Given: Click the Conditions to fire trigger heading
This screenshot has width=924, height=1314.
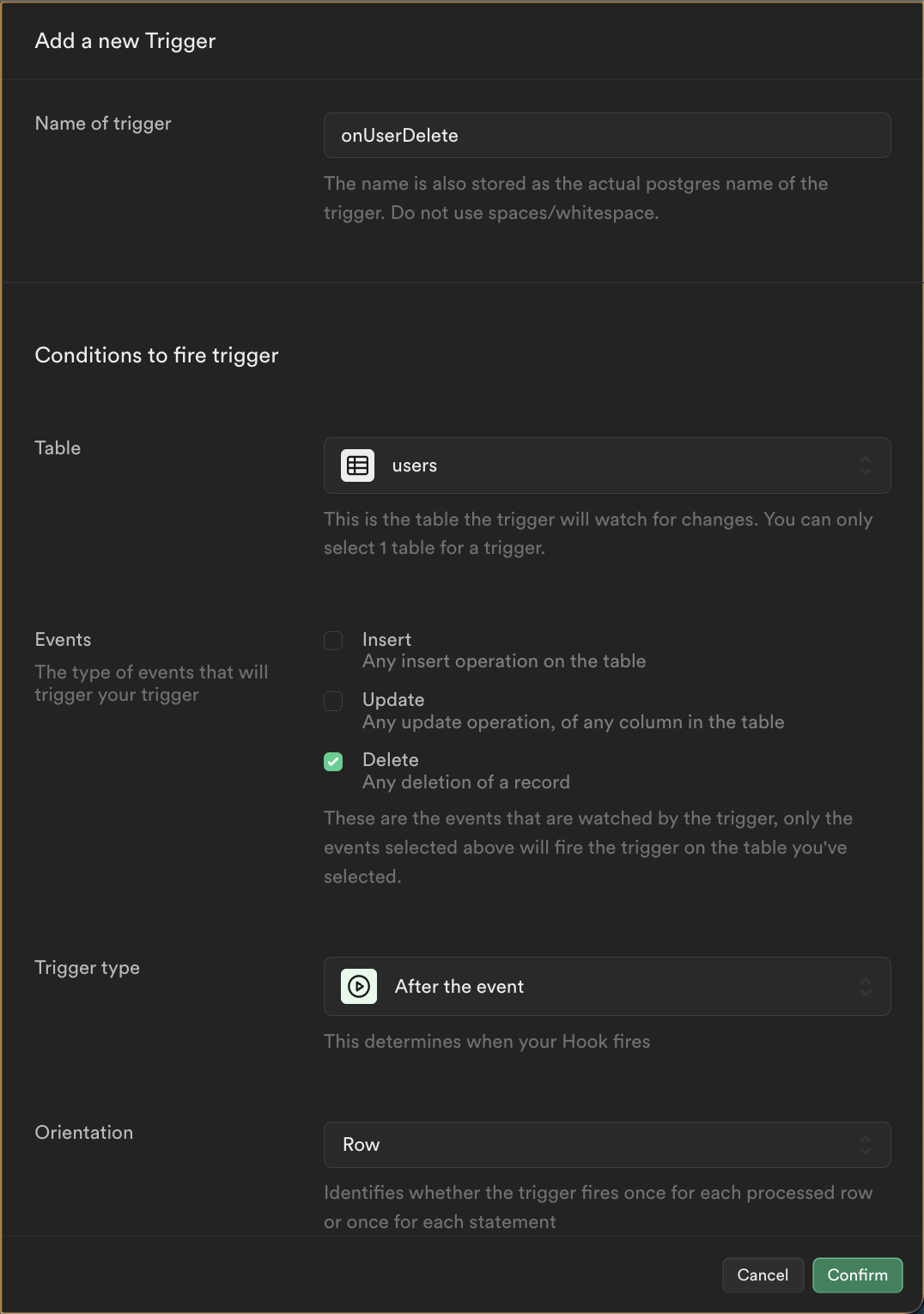Looking at the screenshot, I should point(156,355).
